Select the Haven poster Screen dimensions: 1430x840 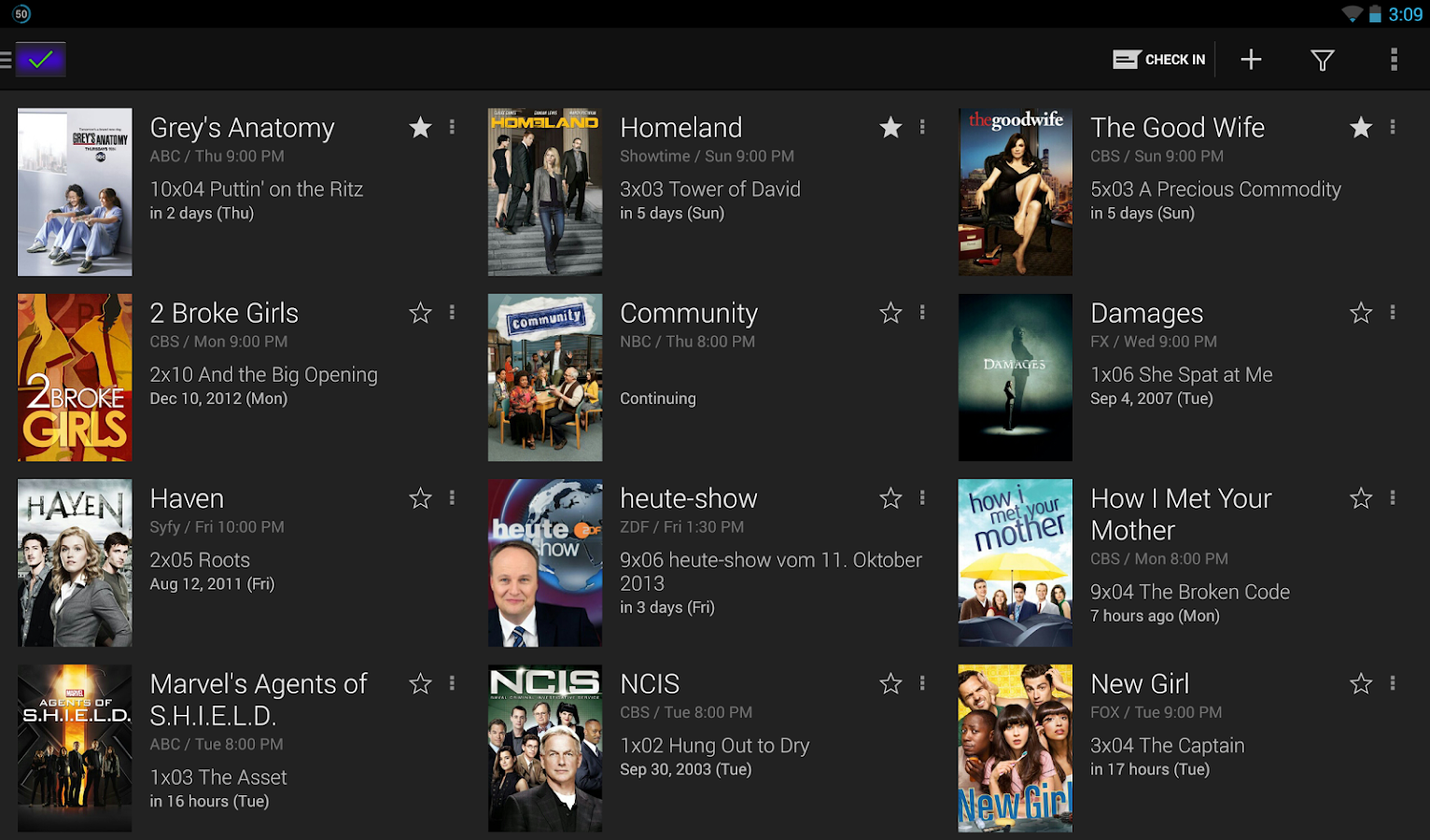pyautogui.click(x=75, y=563)
